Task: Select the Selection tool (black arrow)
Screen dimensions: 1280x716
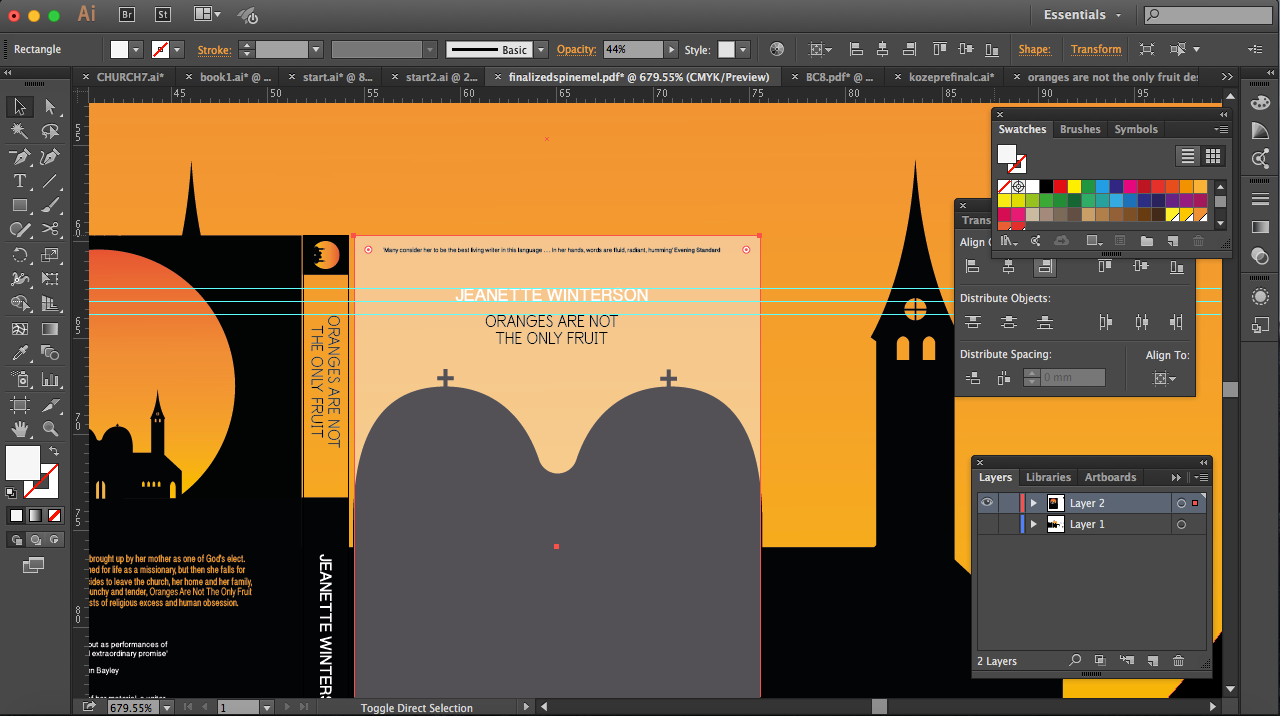Action: click(x=19, y=107)
